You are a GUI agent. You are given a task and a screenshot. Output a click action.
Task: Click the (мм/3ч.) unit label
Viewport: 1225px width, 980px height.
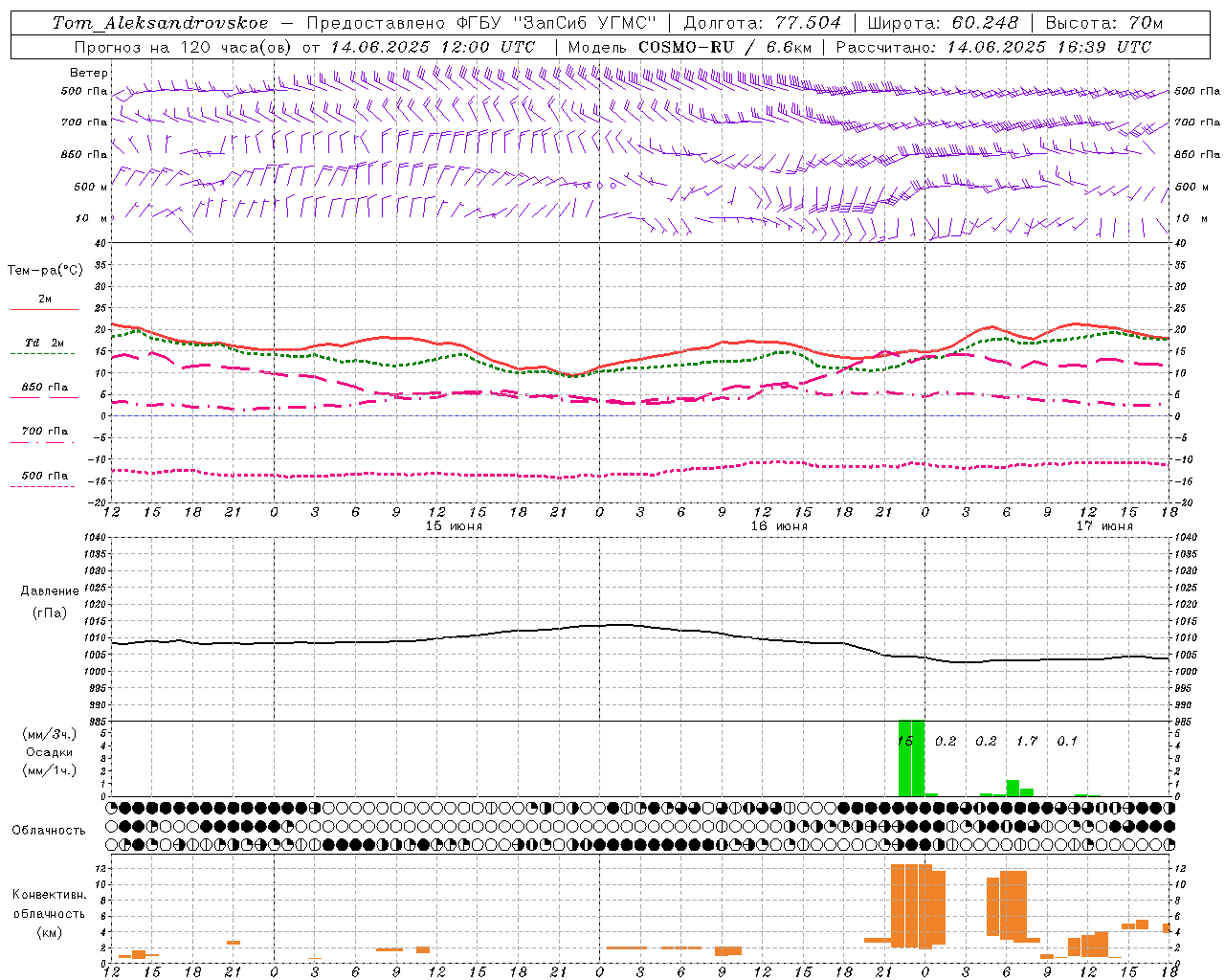[x=50, y=734]
